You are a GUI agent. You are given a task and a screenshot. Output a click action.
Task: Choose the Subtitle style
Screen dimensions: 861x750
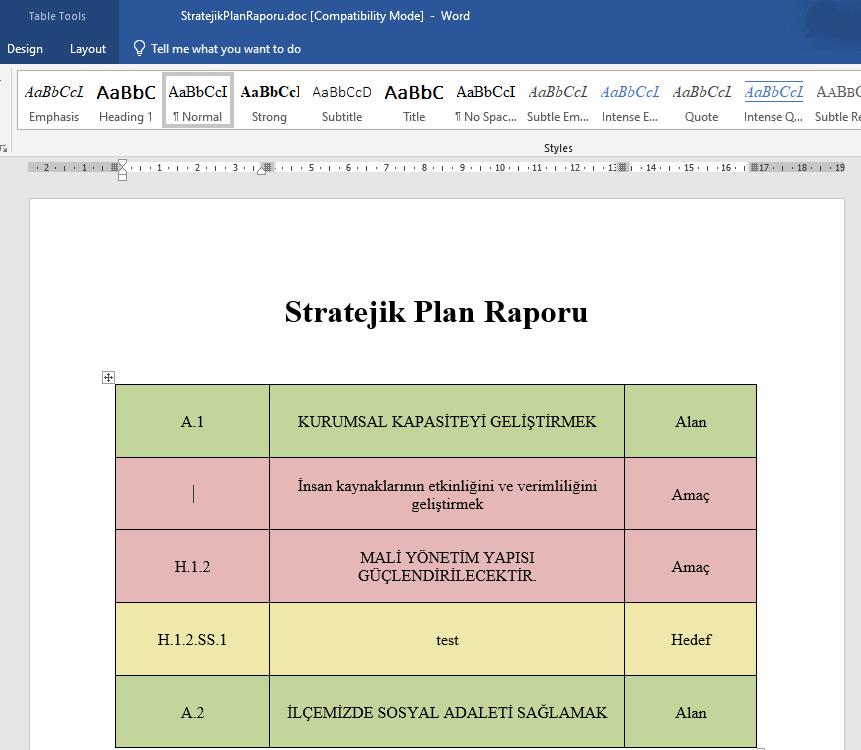pos(342,101)
